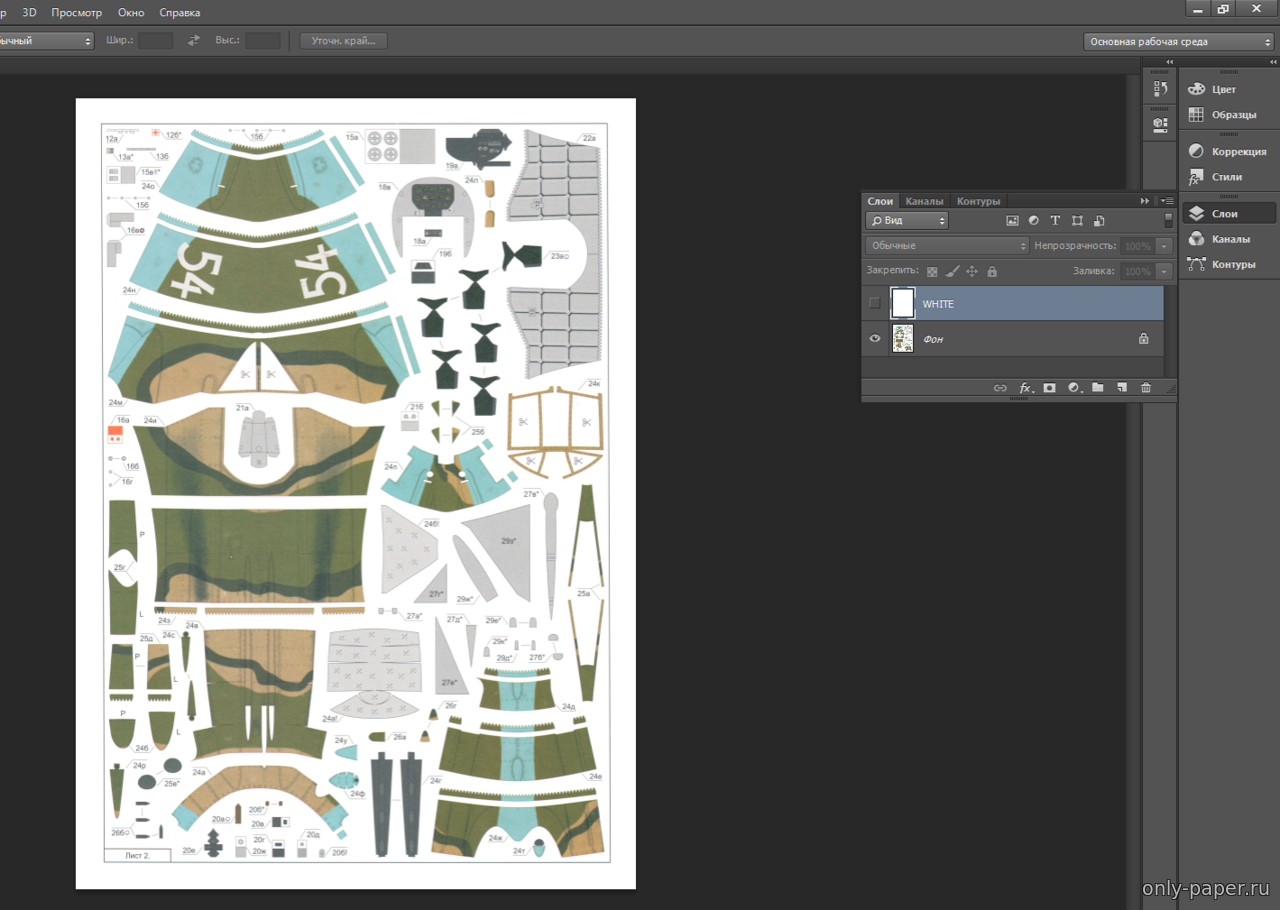Add a layer mask using the icon

(1049, 388)
